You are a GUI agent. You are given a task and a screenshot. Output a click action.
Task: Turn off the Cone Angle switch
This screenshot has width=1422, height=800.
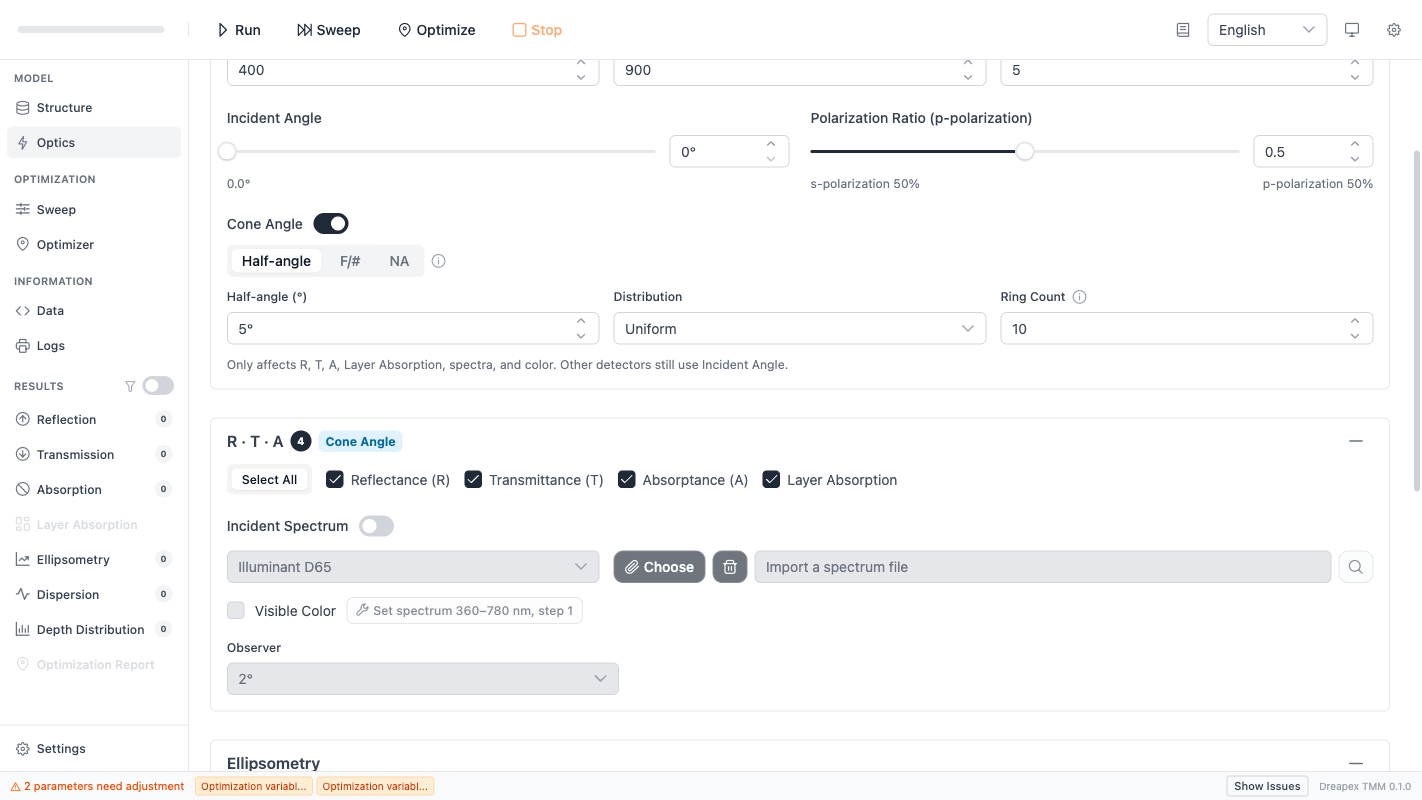(x=331, y=224)
